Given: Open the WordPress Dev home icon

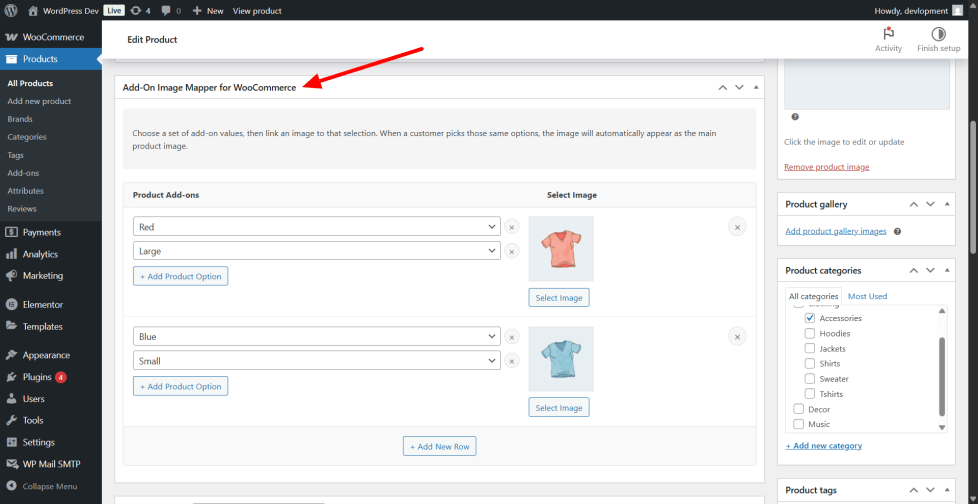Looking at the screenshot, I should pos(33,11).
